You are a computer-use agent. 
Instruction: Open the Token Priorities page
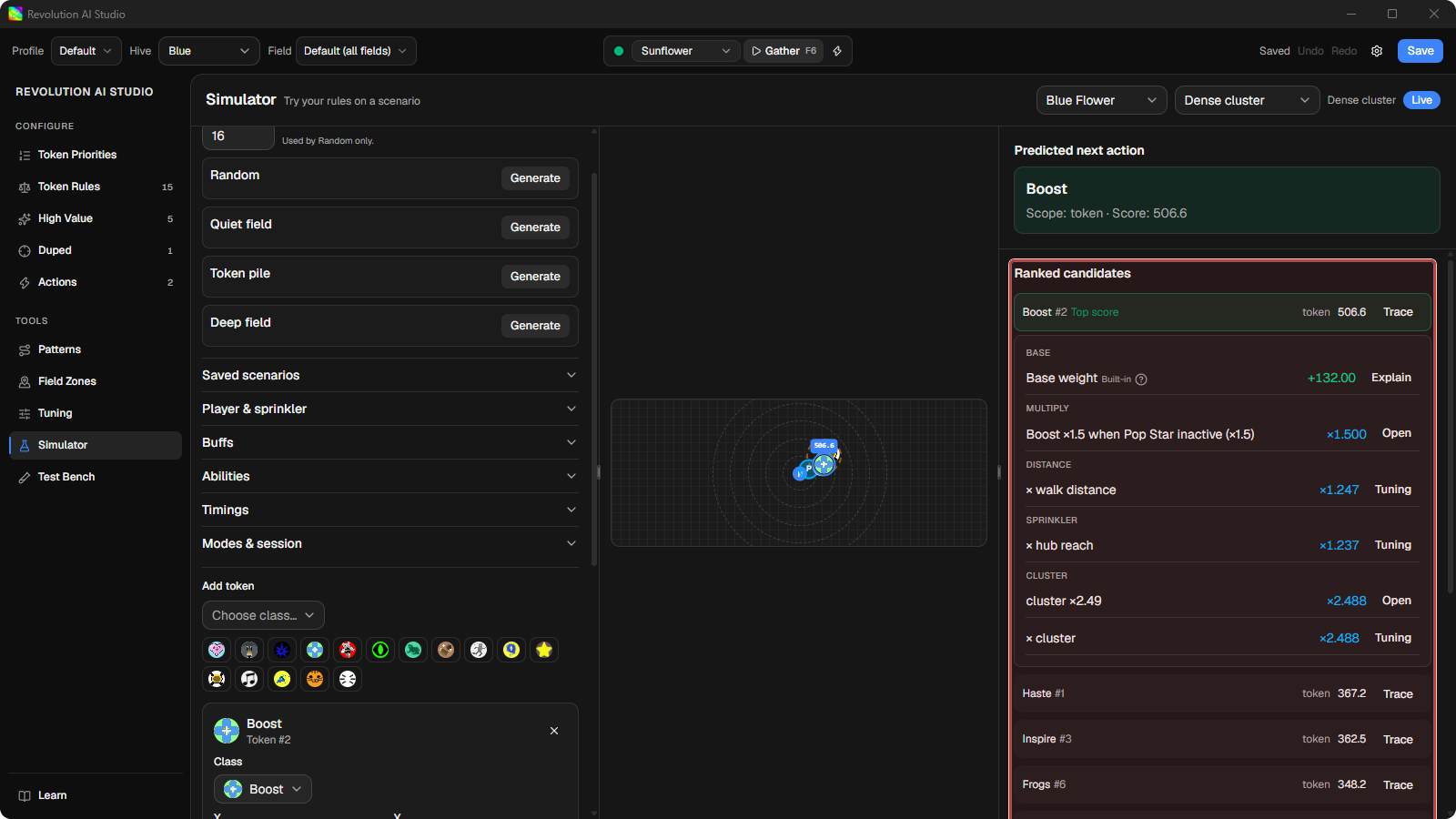[96, 155]
